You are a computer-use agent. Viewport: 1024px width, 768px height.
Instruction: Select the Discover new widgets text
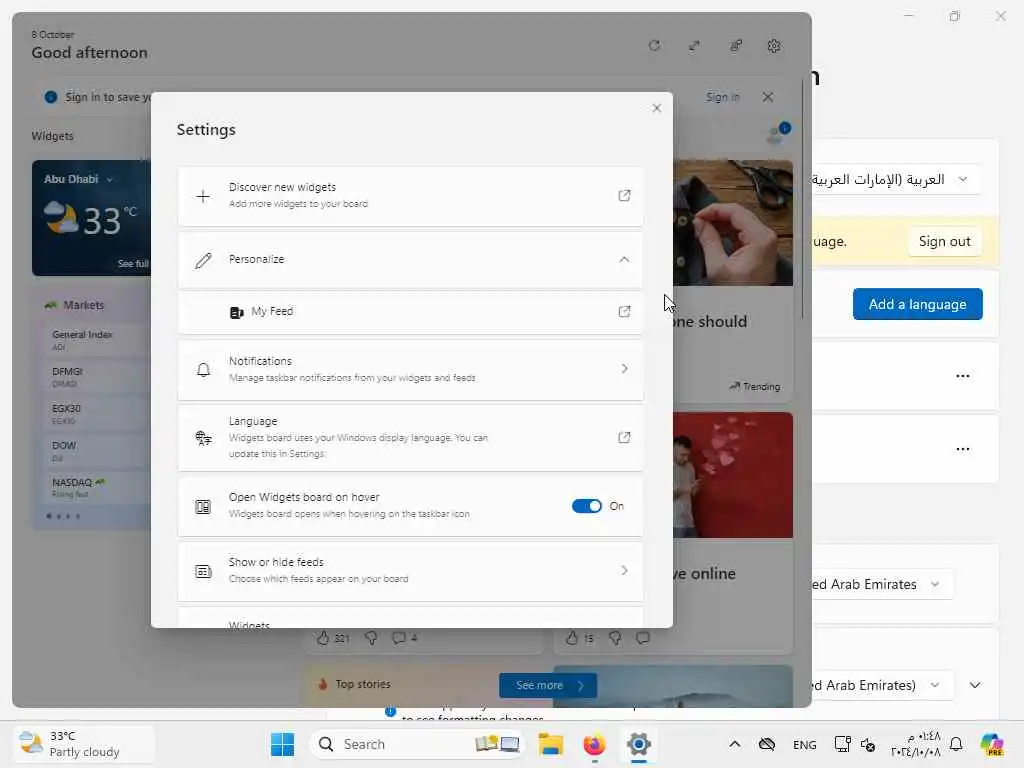(x=282, y=187)
